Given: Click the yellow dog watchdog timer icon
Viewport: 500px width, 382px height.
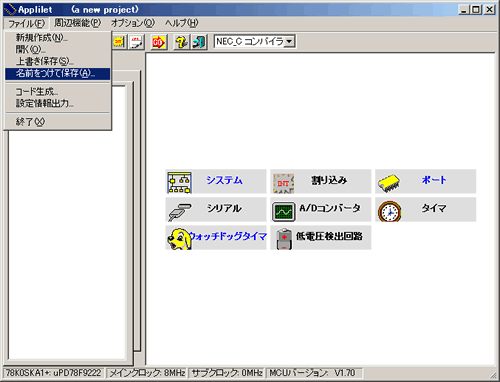Looking at the screenshot, I should [179, 239].
